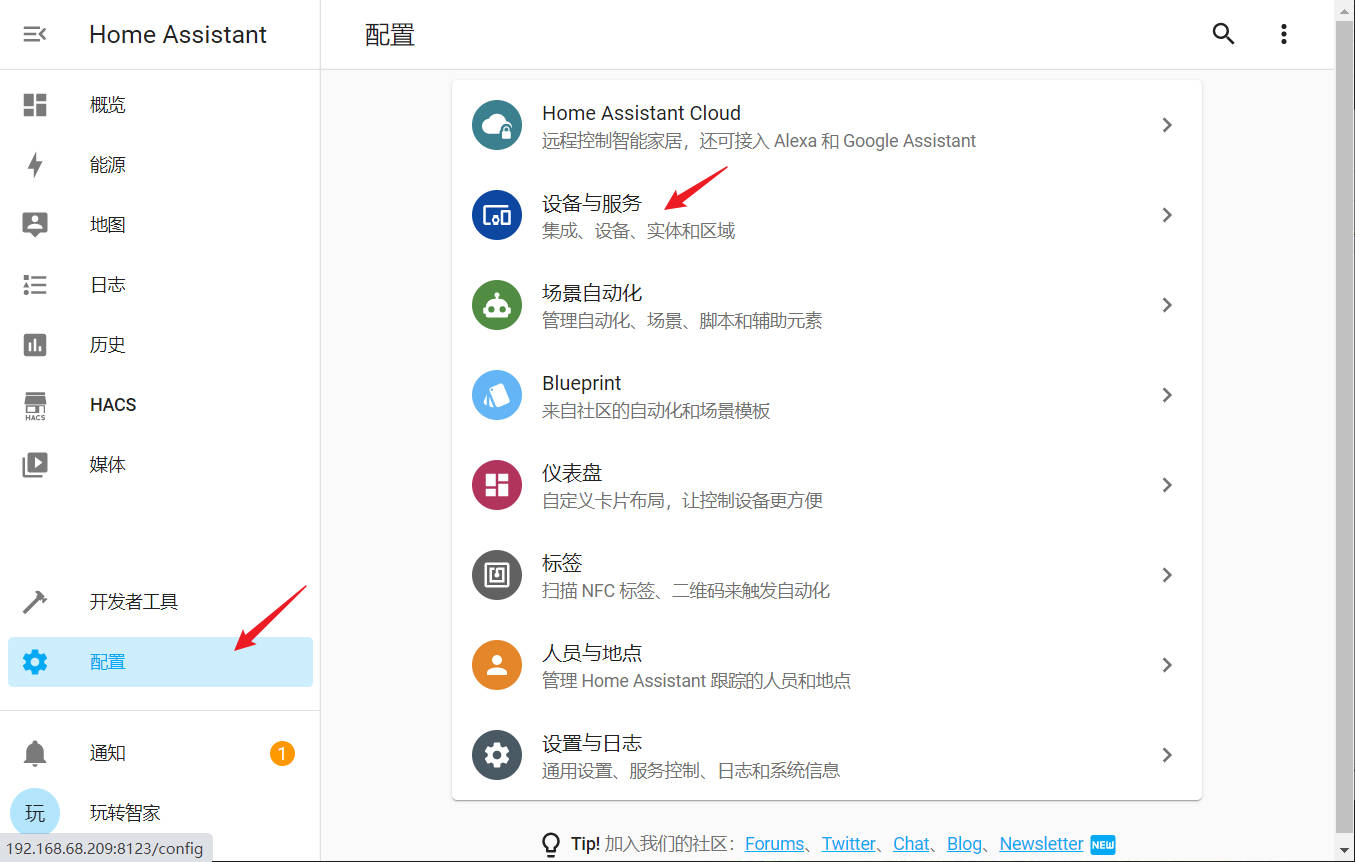Go to 地图 in the sidebar

[x=108, y=225]
